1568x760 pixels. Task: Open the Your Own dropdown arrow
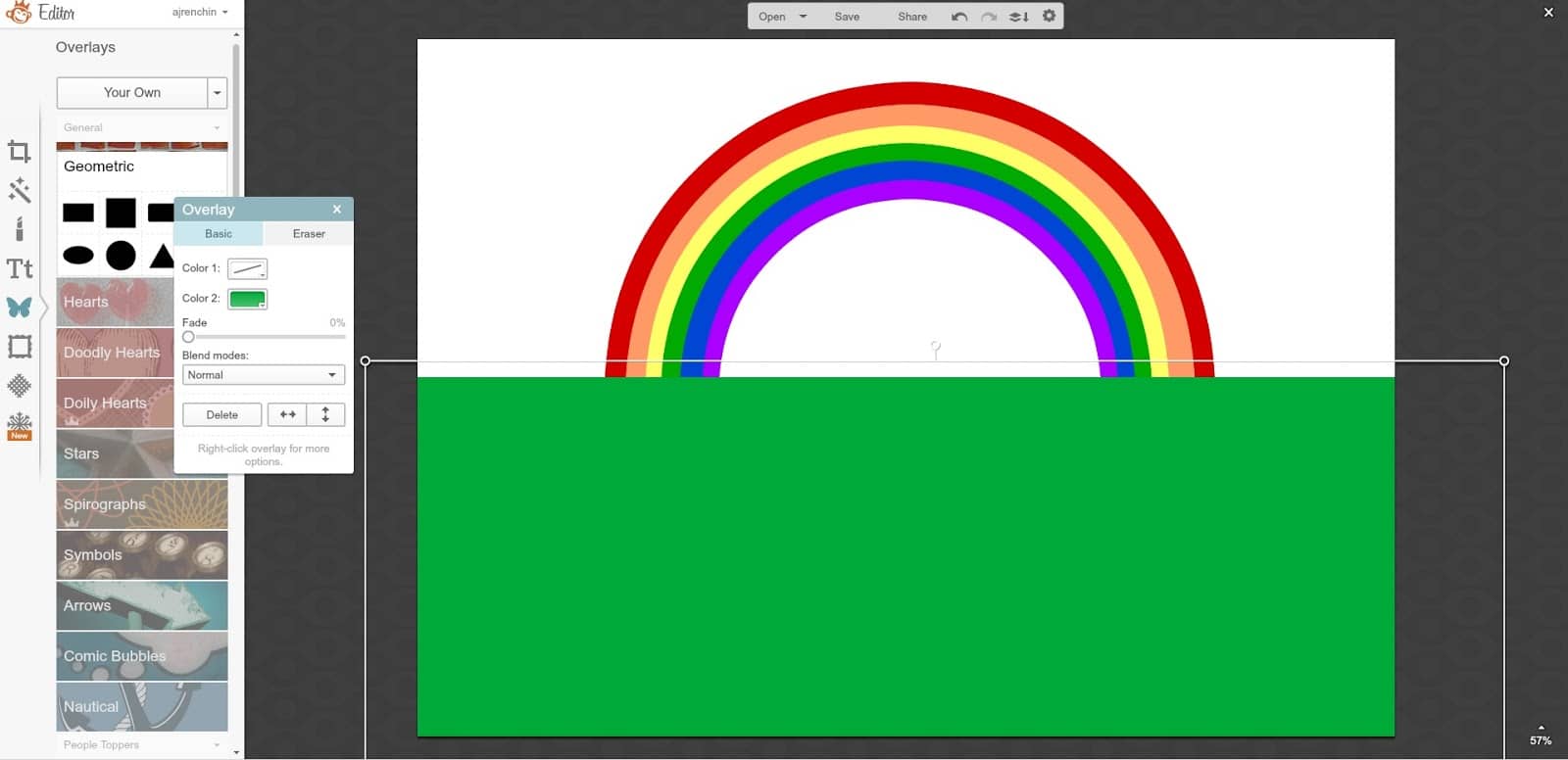pos(218,93)
